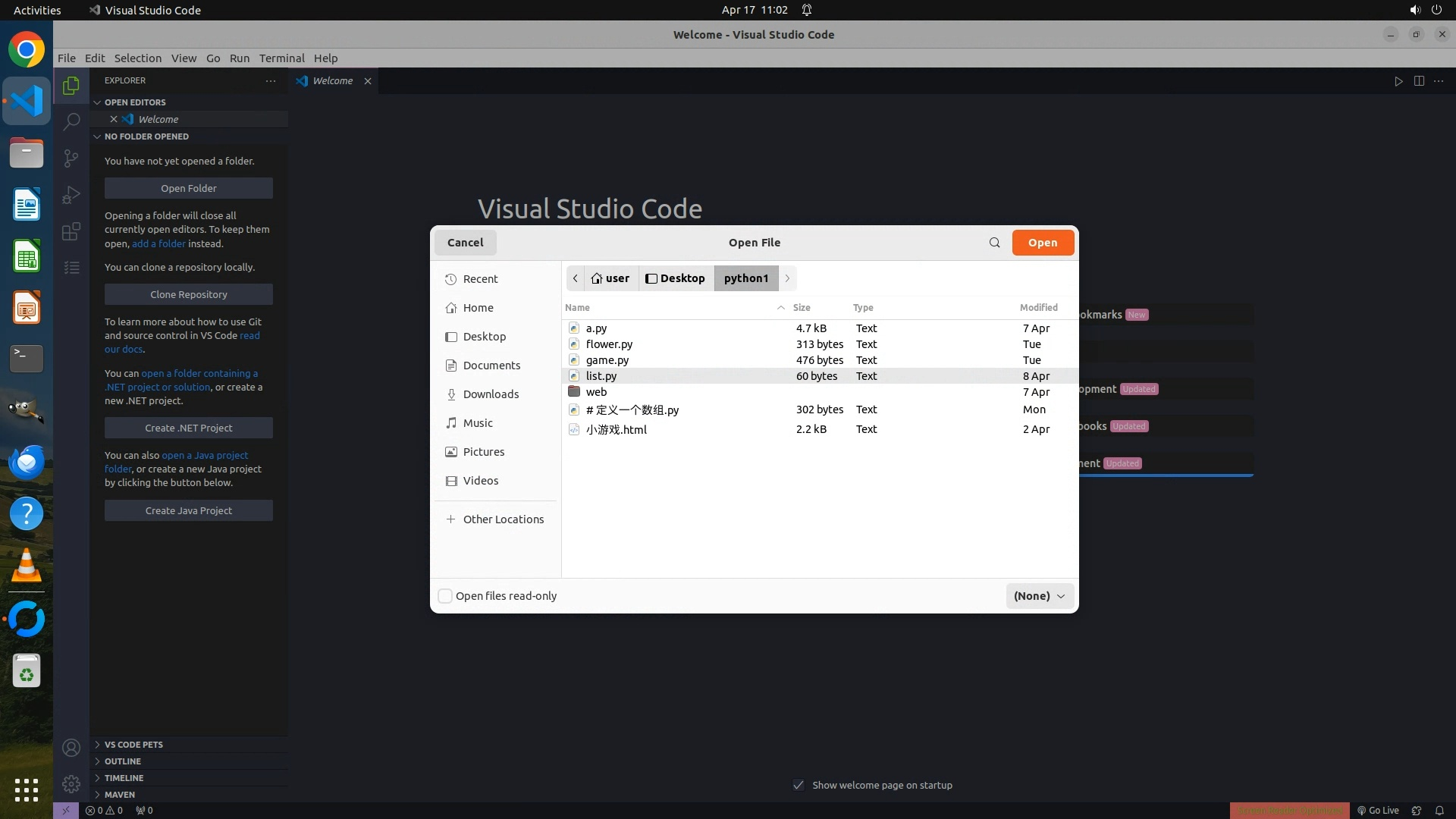Click search magnifier in Open File dialog

[994, 243]
